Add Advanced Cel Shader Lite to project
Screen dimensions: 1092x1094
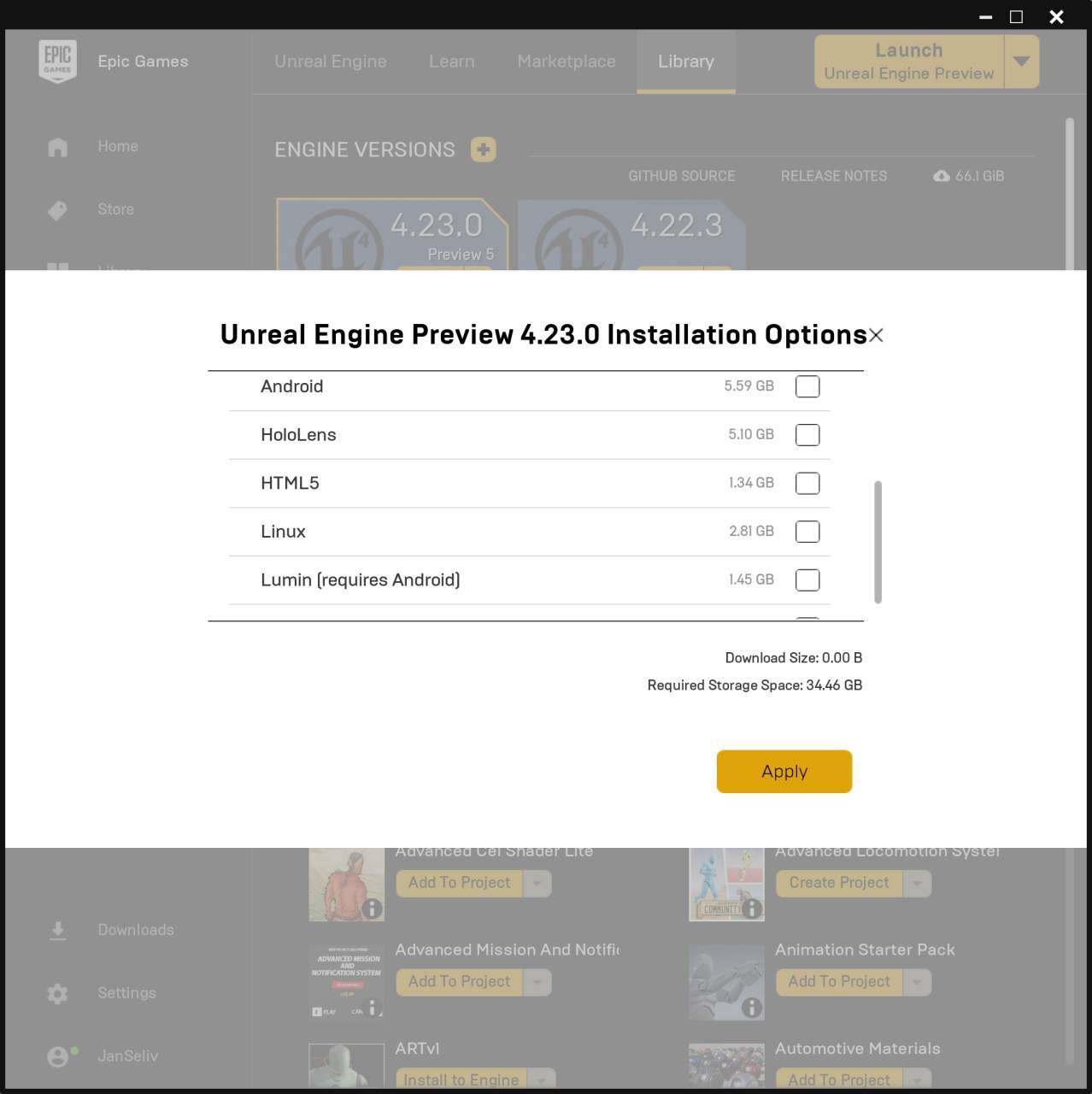click(459, 883)
